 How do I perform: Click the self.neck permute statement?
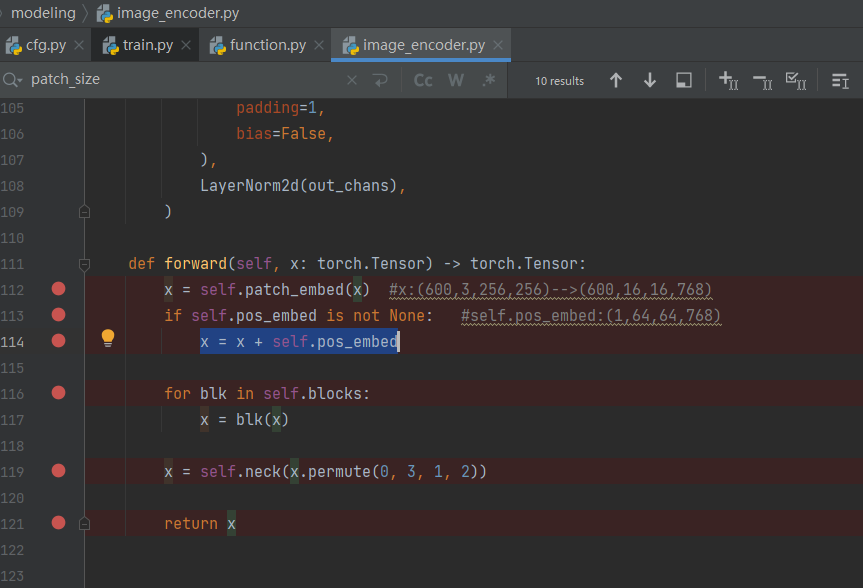325,472
